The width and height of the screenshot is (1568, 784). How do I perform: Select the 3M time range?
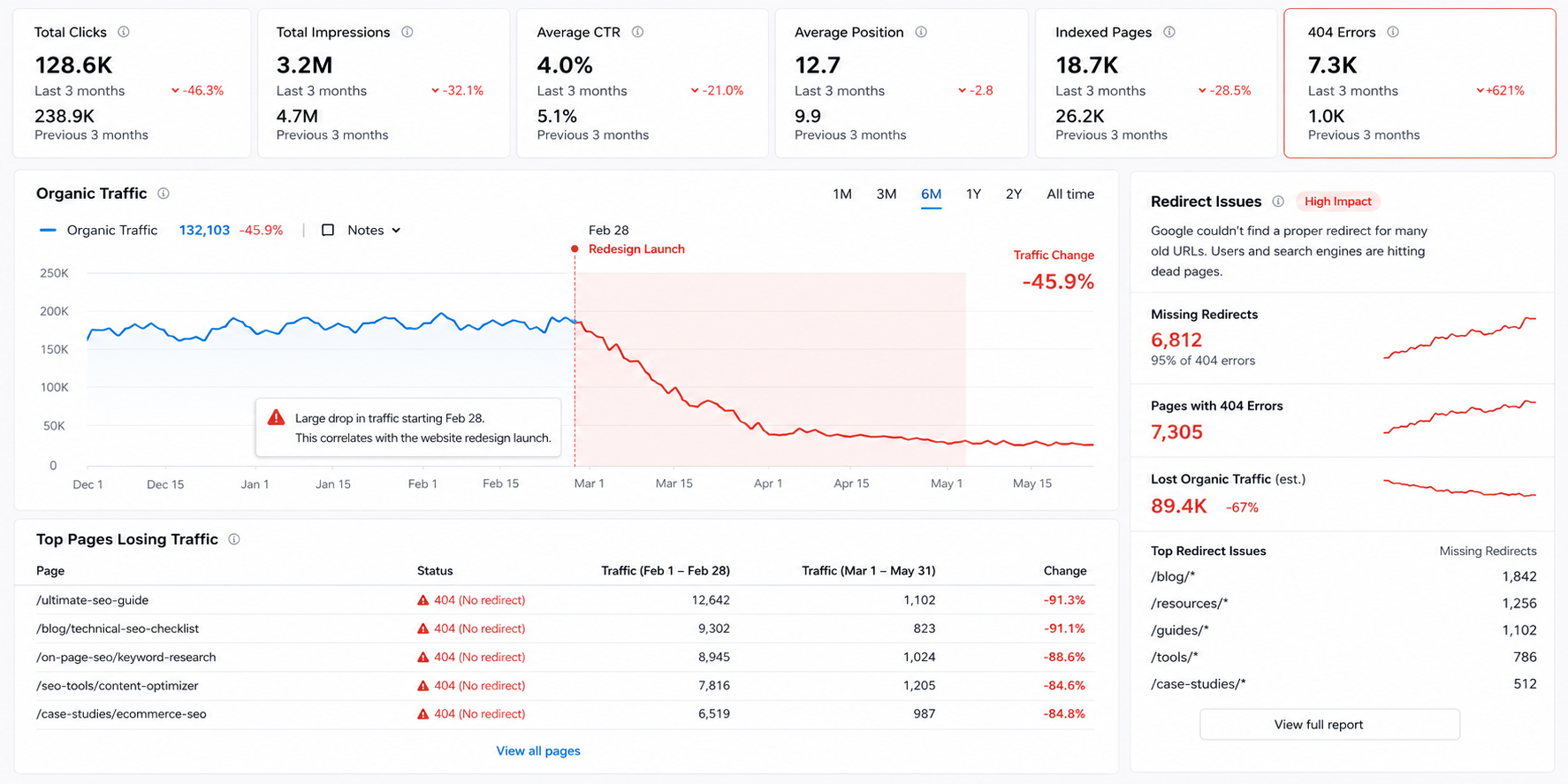click(x=887, y=194)
